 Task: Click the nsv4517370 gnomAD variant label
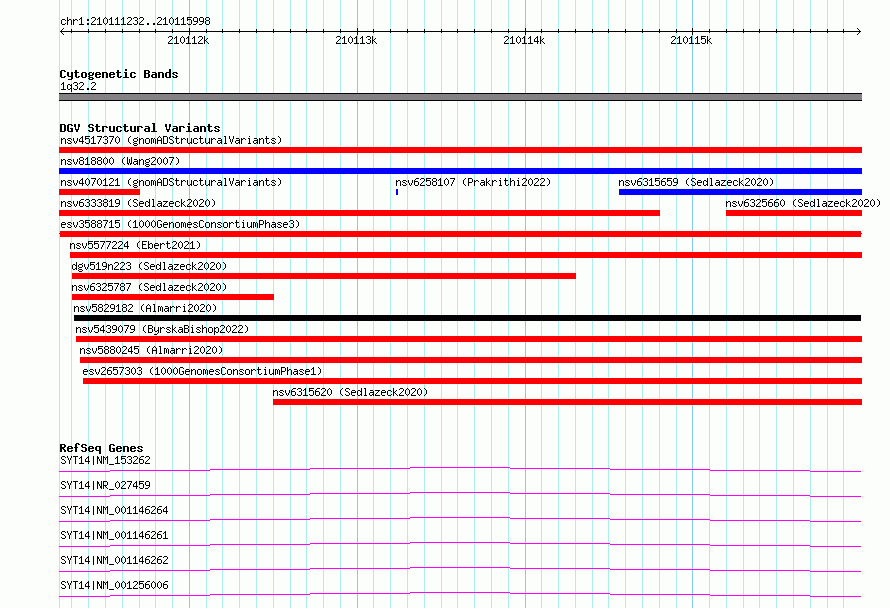pos(171,140)
